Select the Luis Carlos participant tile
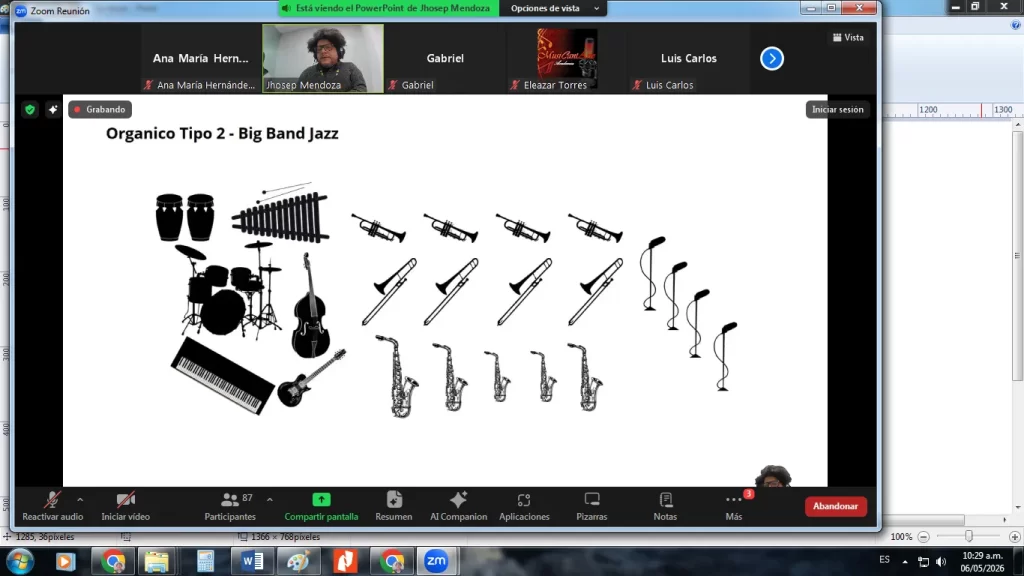1024x576 pixels. (688, 58)
